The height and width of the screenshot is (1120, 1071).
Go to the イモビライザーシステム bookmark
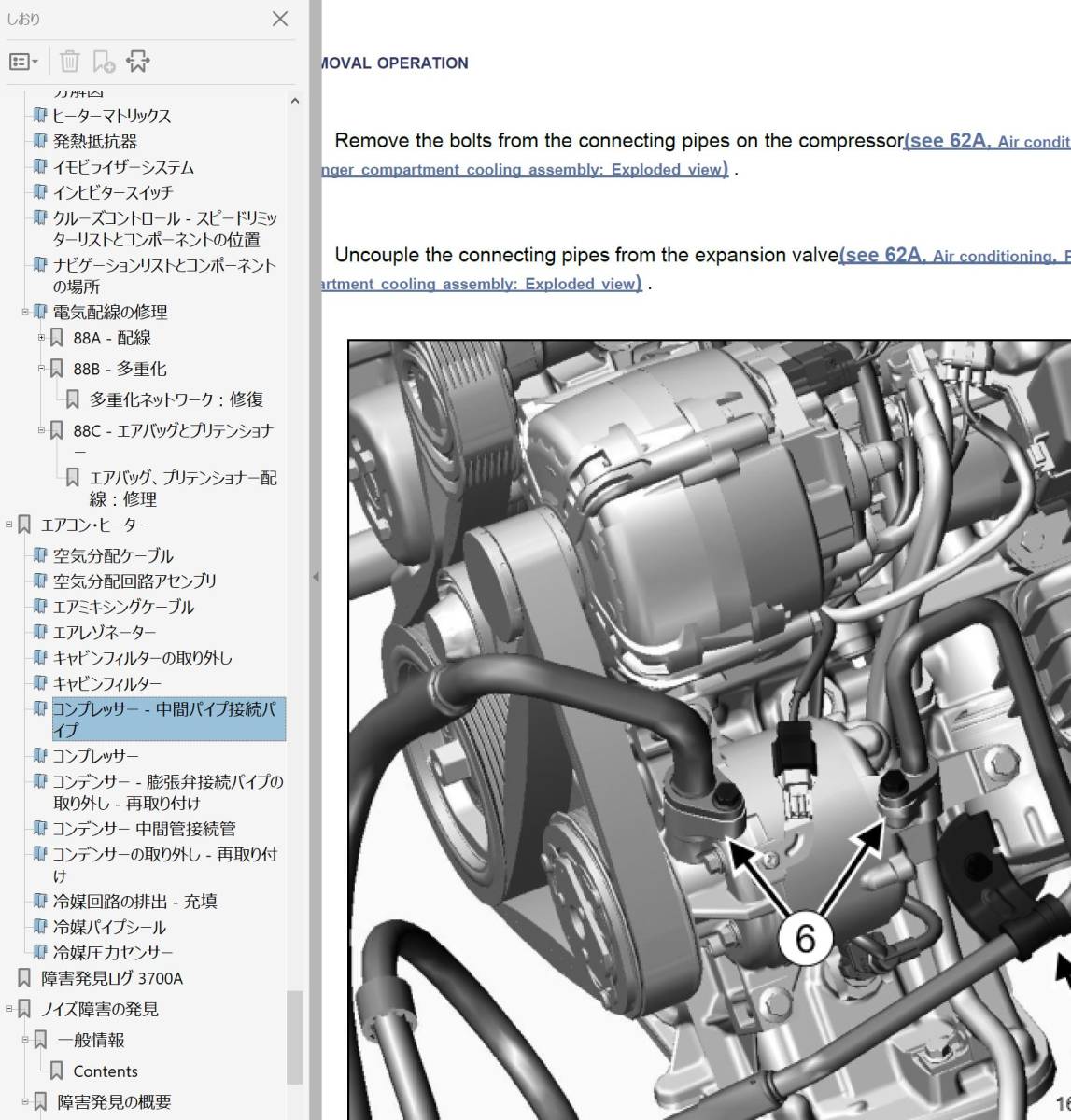click(x=123, y=167)
